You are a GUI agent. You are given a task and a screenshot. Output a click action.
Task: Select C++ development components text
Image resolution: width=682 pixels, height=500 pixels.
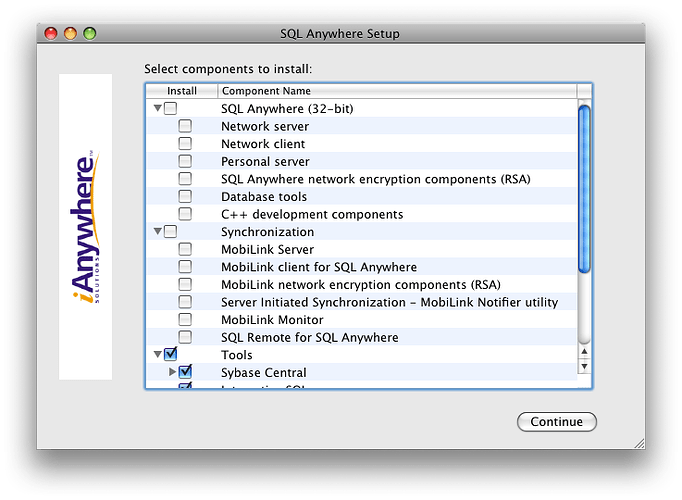[x=312, y=214]
